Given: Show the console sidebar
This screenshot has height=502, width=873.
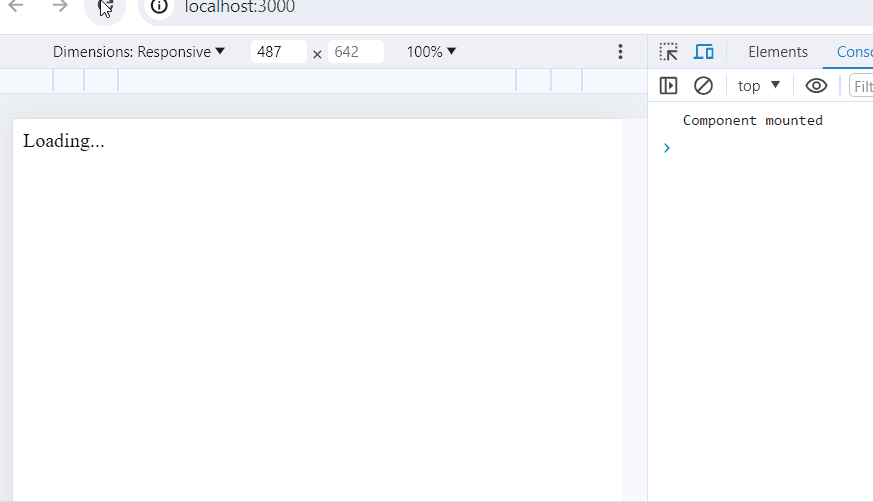Looking at the screenshot, I should tap(668, 86).
